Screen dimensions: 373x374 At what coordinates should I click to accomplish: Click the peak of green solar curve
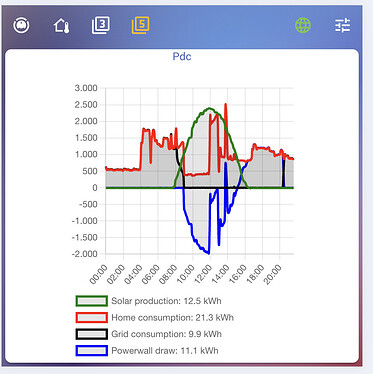210,108
